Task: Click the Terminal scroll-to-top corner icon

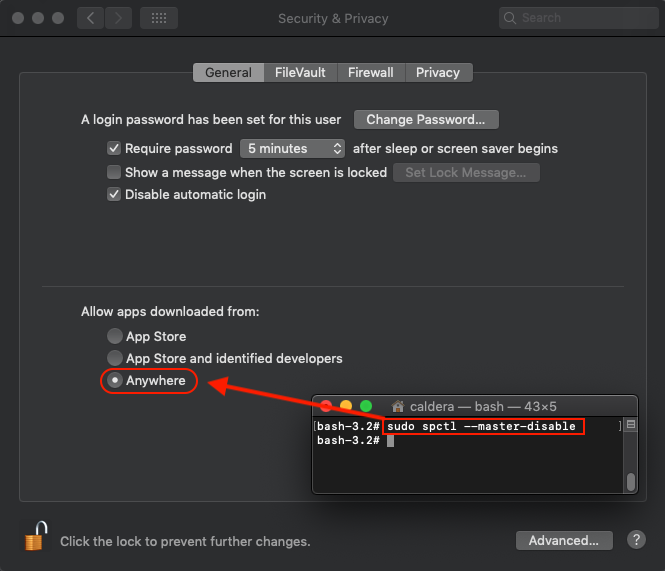Action: click(631, 425)
